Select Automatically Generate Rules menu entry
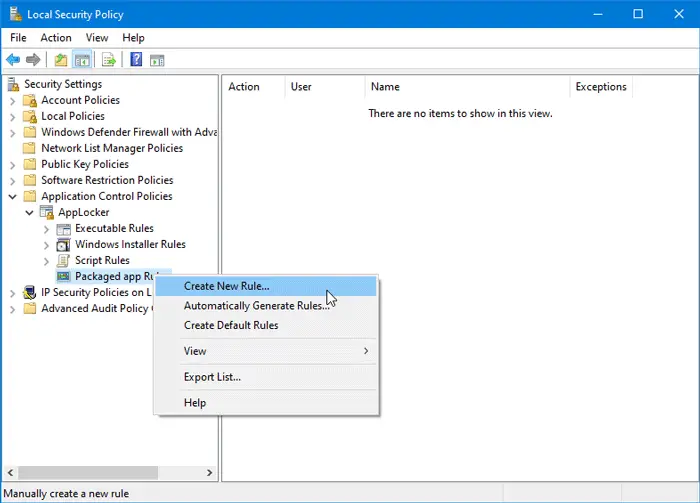This screenshot has width=700, height=503. (x=256, y=306)
